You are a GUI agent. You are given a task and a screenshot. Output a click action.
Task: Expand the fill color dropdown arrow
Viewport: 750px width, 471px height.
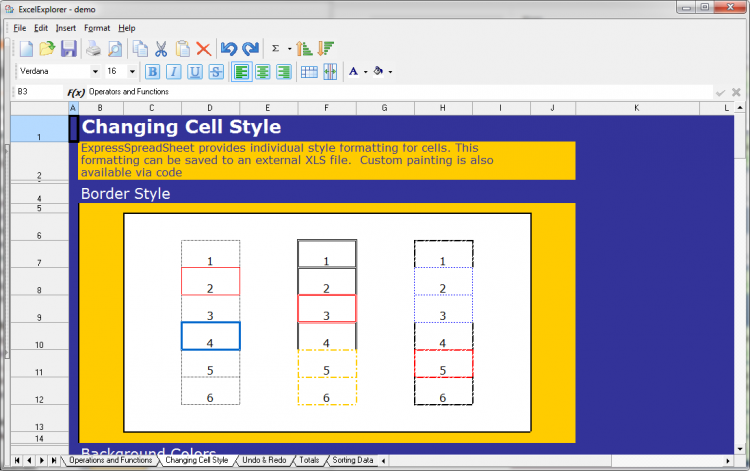coord(390,72)
